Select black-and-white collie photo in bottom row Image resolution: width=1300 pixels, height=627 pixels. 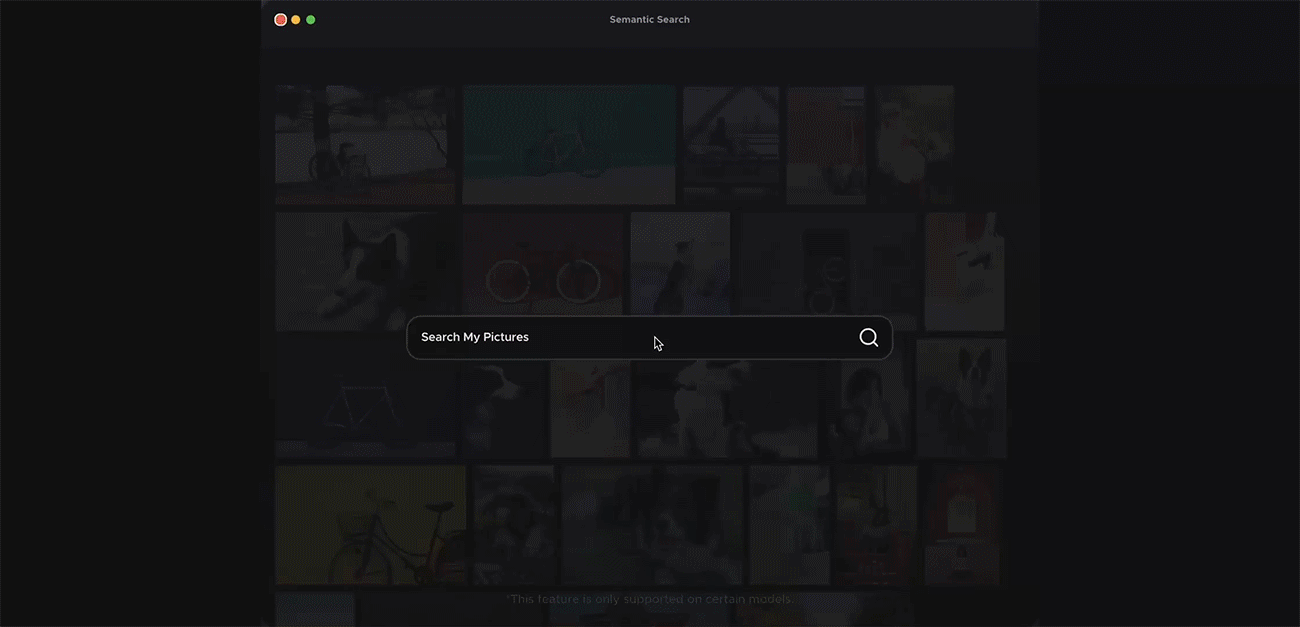(652, 525)
